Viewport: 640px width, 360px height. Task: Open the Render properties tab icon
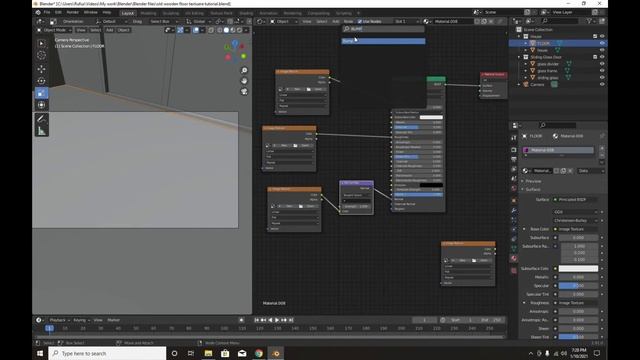514,150
